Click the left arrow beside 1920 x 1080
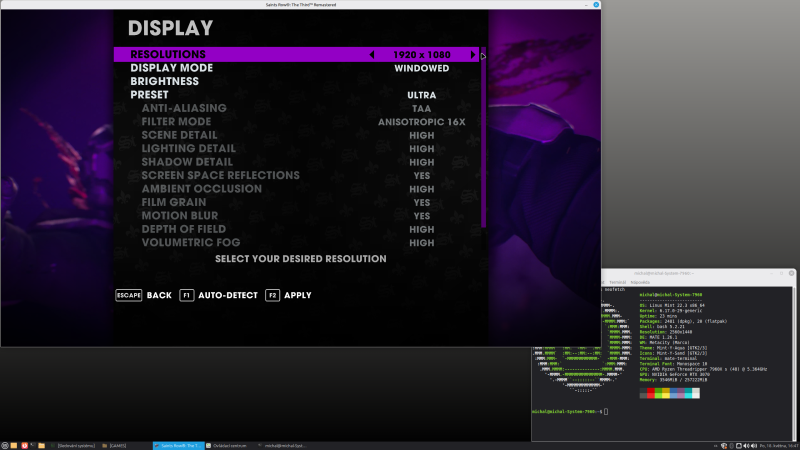Screen dimensions: 800x450 372,55
